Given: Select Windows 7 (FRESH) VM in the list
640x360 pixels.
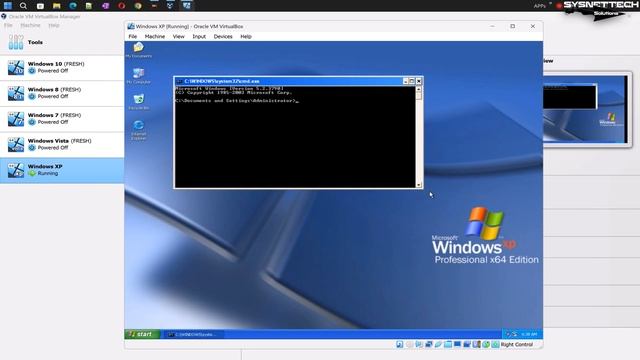Looking at the screenshot, I should (x=62, y=119).
